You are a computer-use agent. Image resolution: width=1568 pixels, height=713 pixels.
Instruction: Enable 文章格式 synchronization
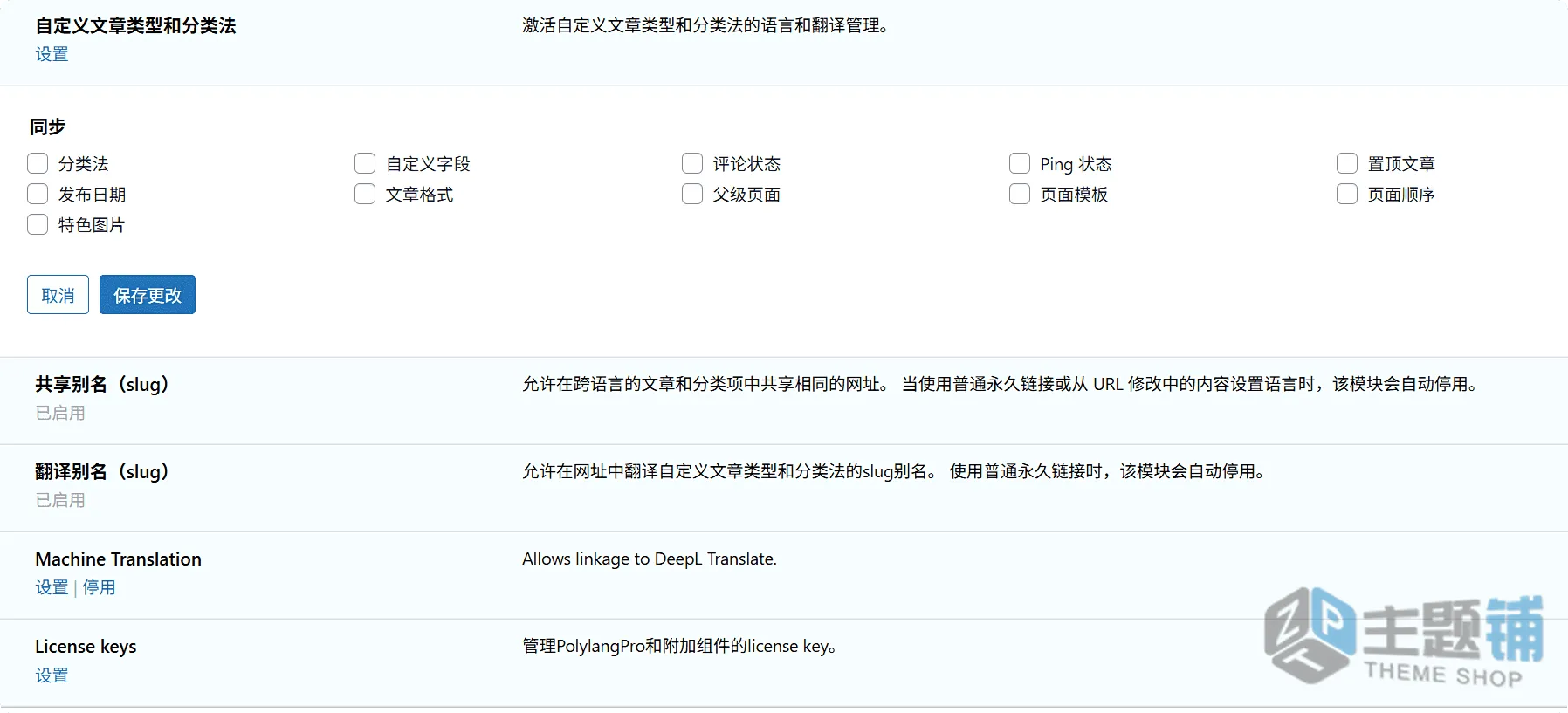tap(365, 194)
